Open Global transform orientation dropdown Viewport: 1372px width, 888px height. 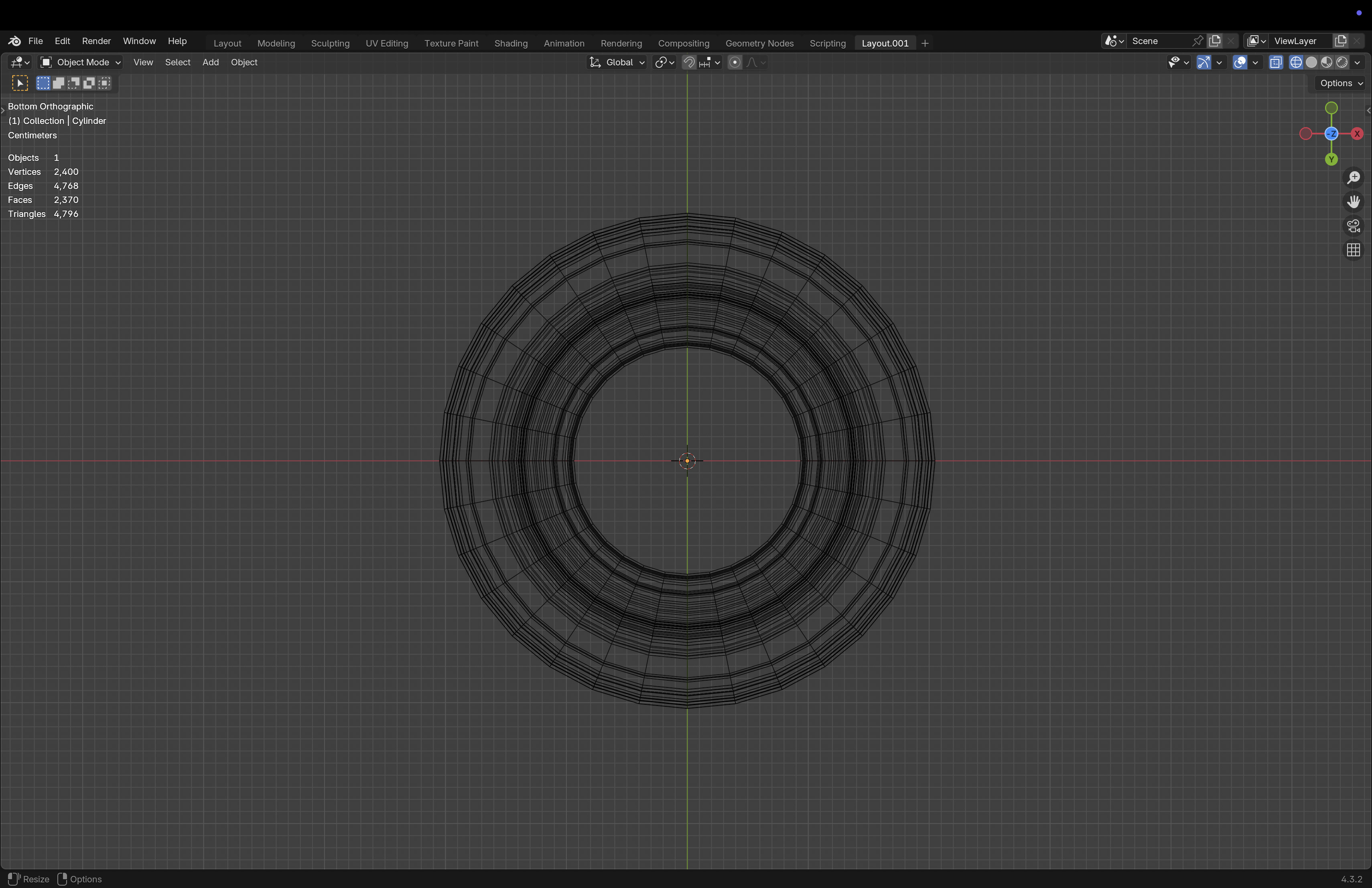coord(617,62)
